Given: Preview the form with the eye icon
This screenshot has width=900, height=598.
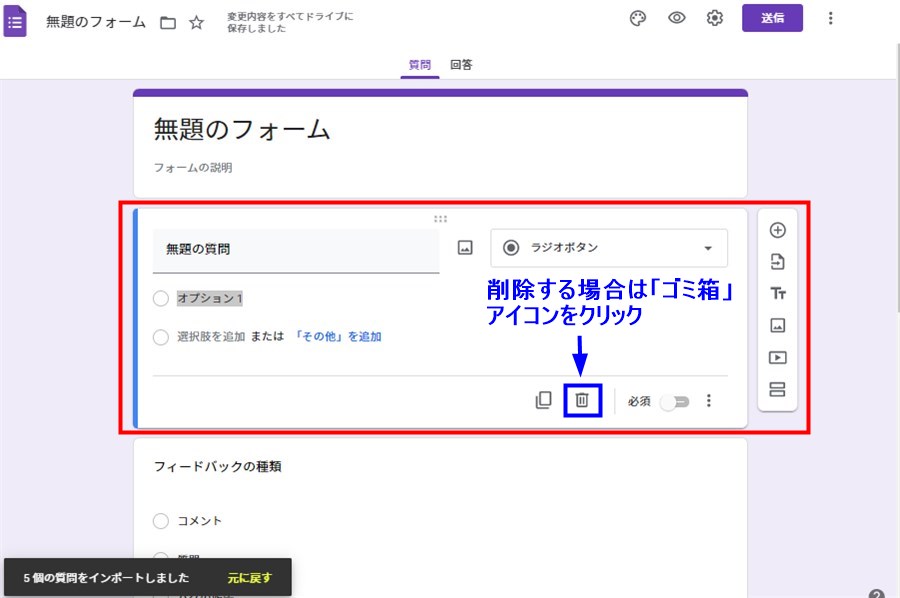Looking at the screenshot, I should (677, 18).
